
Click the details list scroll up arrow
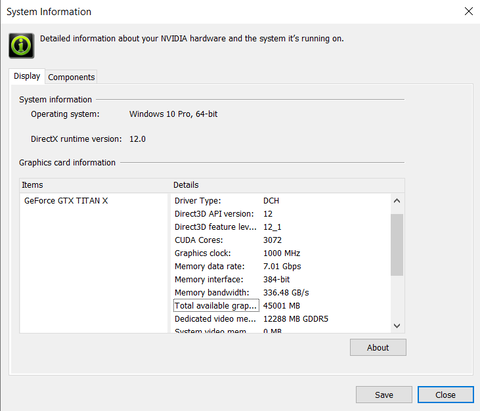(397, 201)
